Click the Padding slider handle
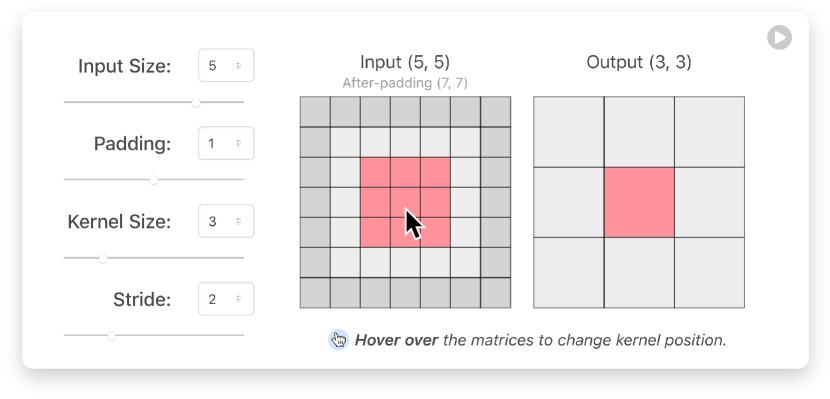The height and width of the screenshot is (399, 830). tap(154, 180)
